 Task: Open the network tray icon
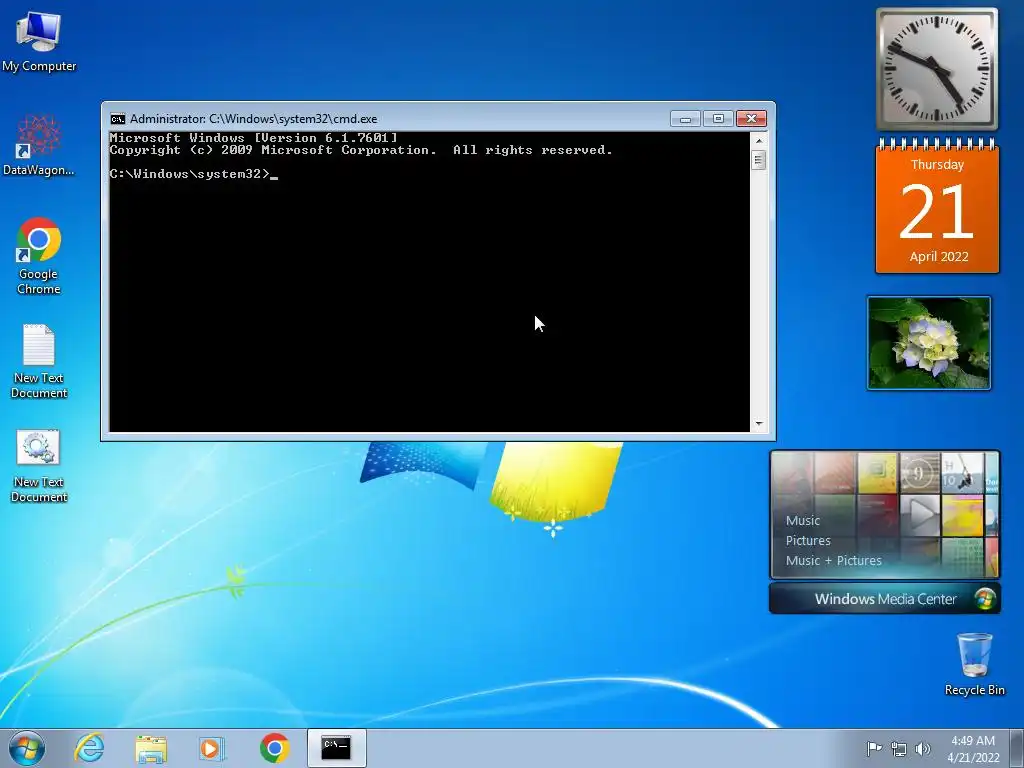[899, 749]
